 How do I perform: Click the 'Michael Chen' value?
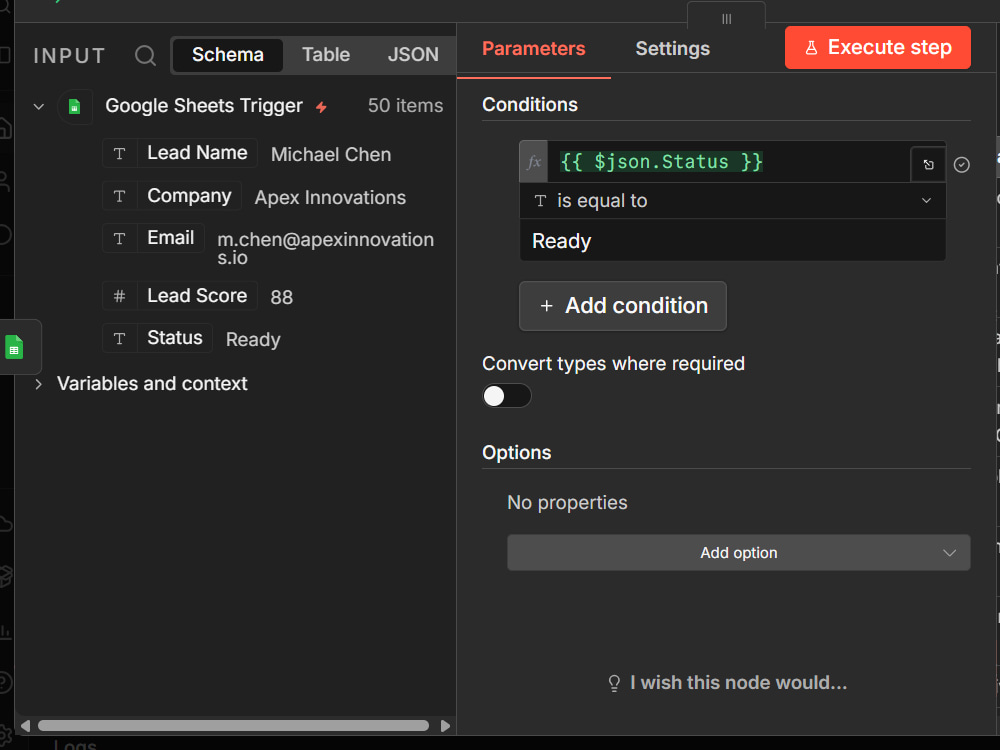(331, 155)
